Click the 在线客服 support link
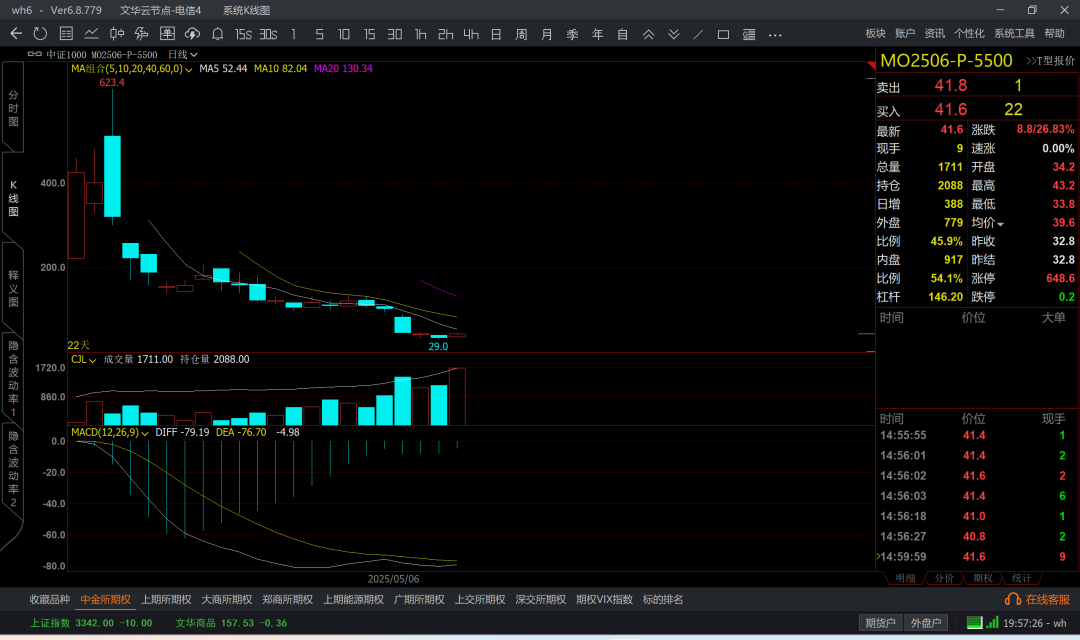Screen dimensions: 1080x640 point(1038,599)
